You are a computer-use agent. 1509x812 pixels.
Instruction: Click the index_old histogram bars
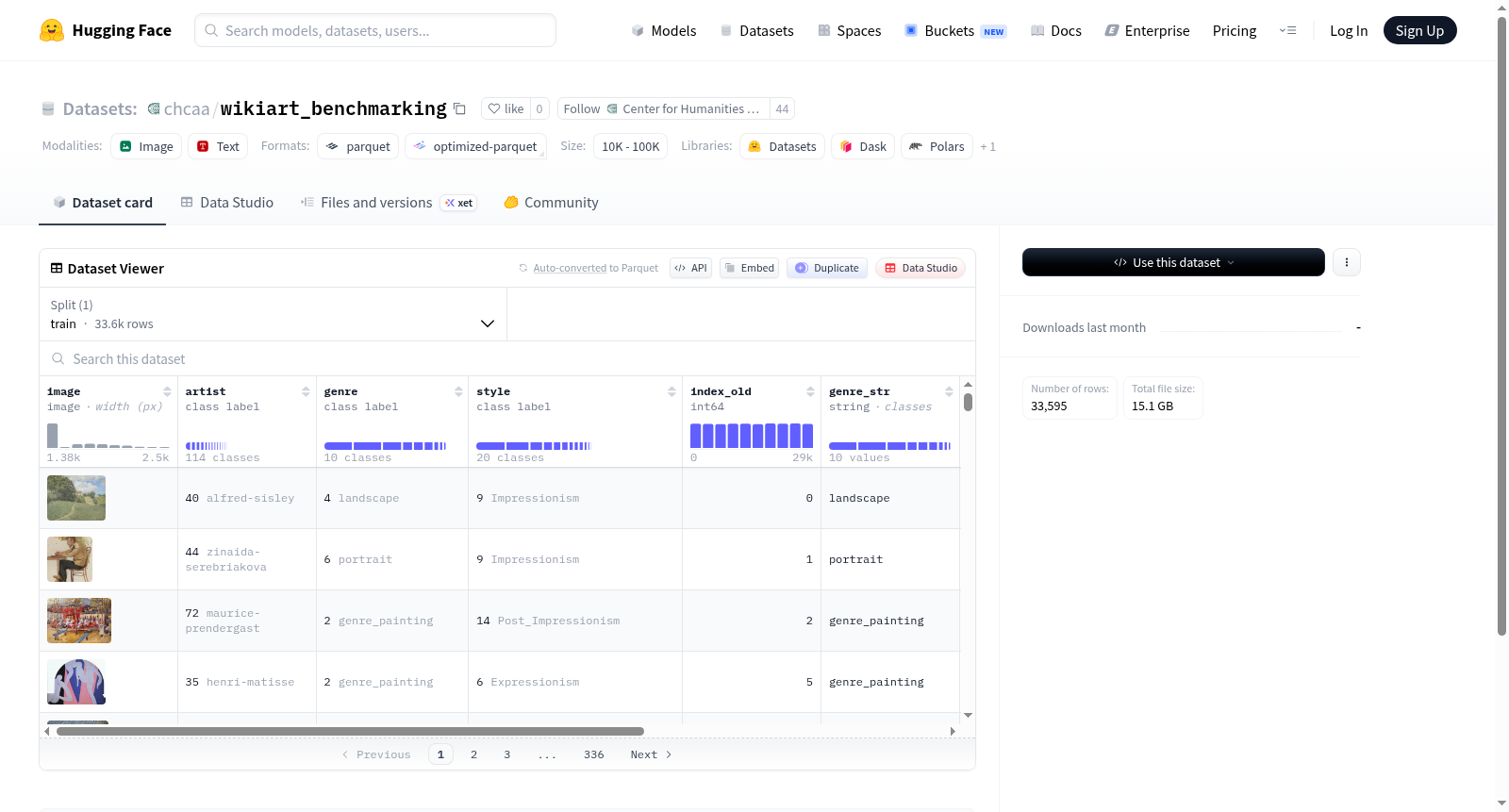752,436
